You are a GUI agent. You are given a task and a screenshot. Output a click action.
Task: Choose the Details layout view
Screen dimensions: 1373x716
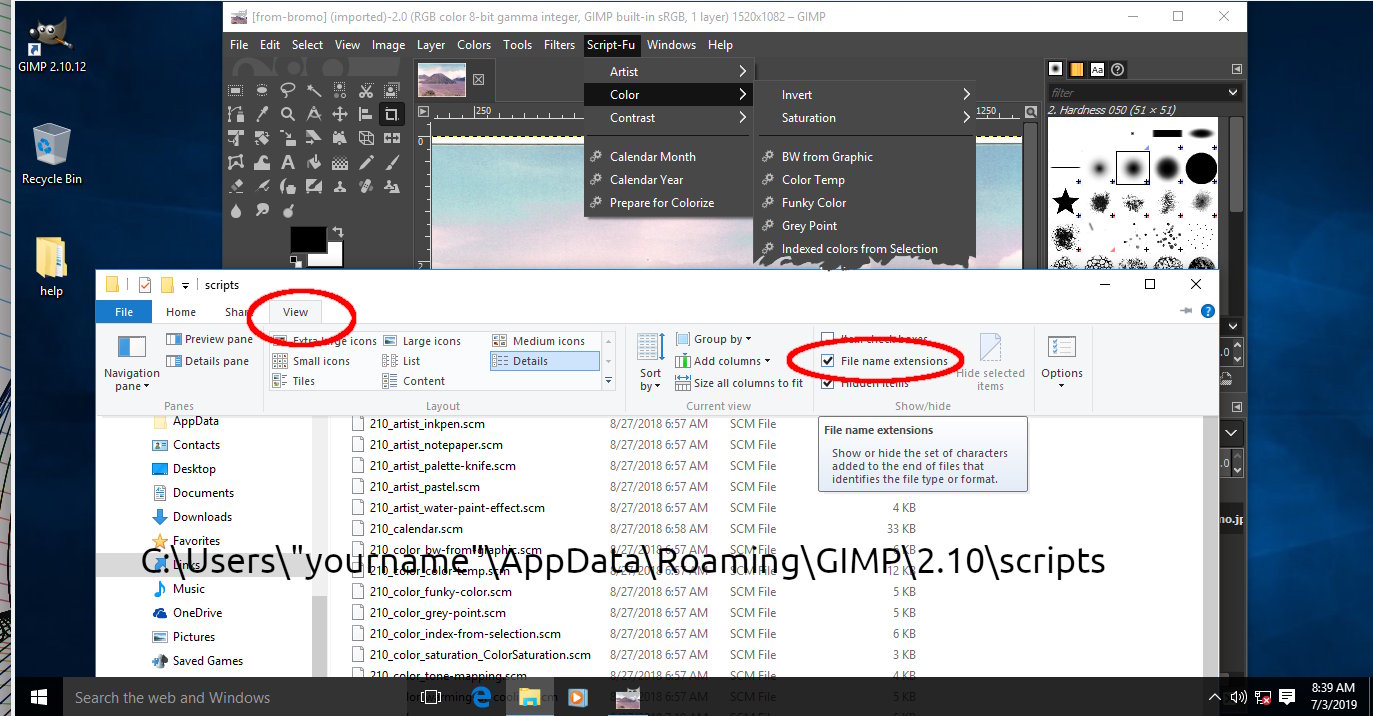(544, 361)
